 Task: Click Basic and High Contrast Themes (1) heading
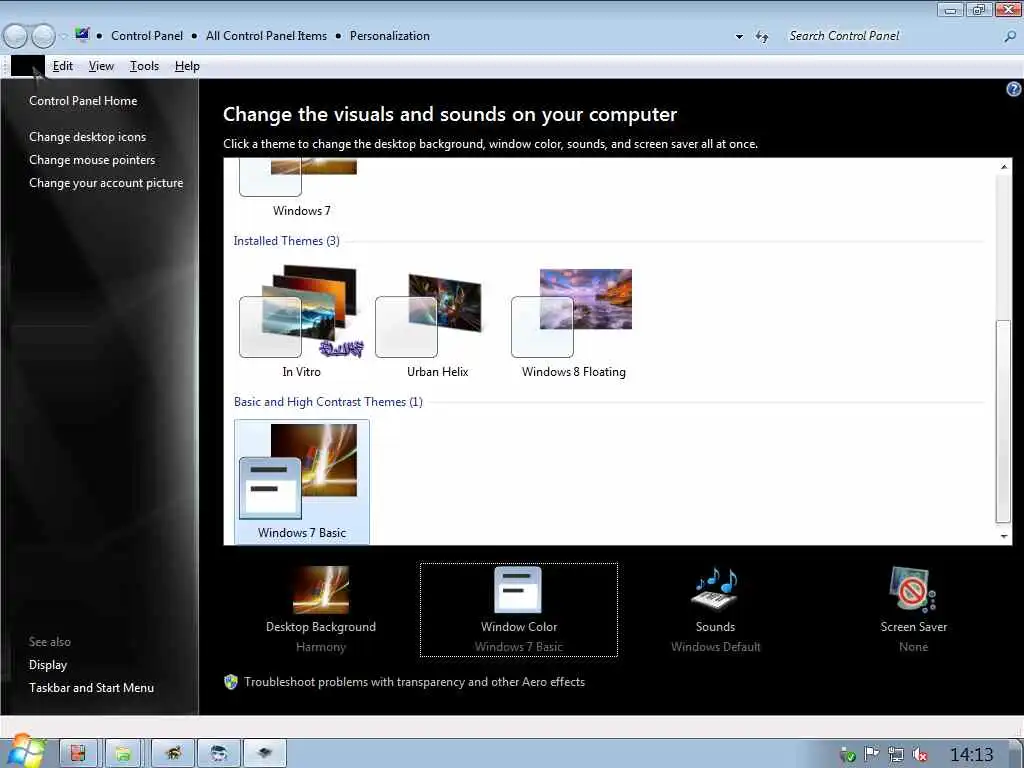pyautogui.click(x=328, y=402)
